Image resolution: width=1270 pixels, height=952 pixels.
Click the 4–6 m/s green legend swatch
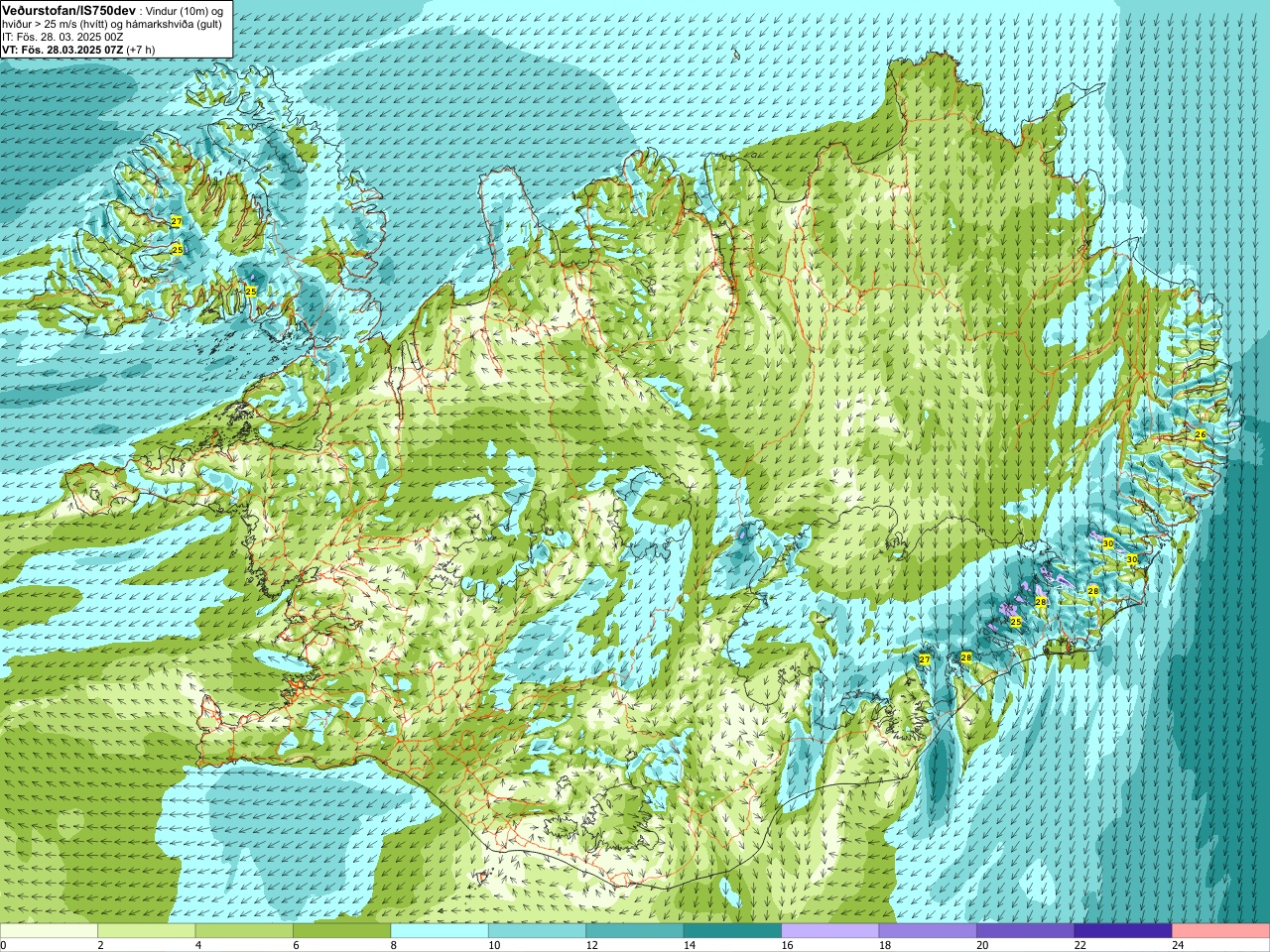[244, 931]
